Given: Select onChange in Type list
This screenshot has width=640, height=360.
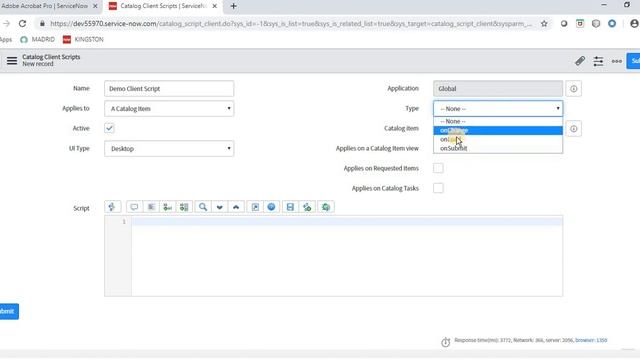Looking at the screenshot, I should pyautogui.click(x=498, y=130).
